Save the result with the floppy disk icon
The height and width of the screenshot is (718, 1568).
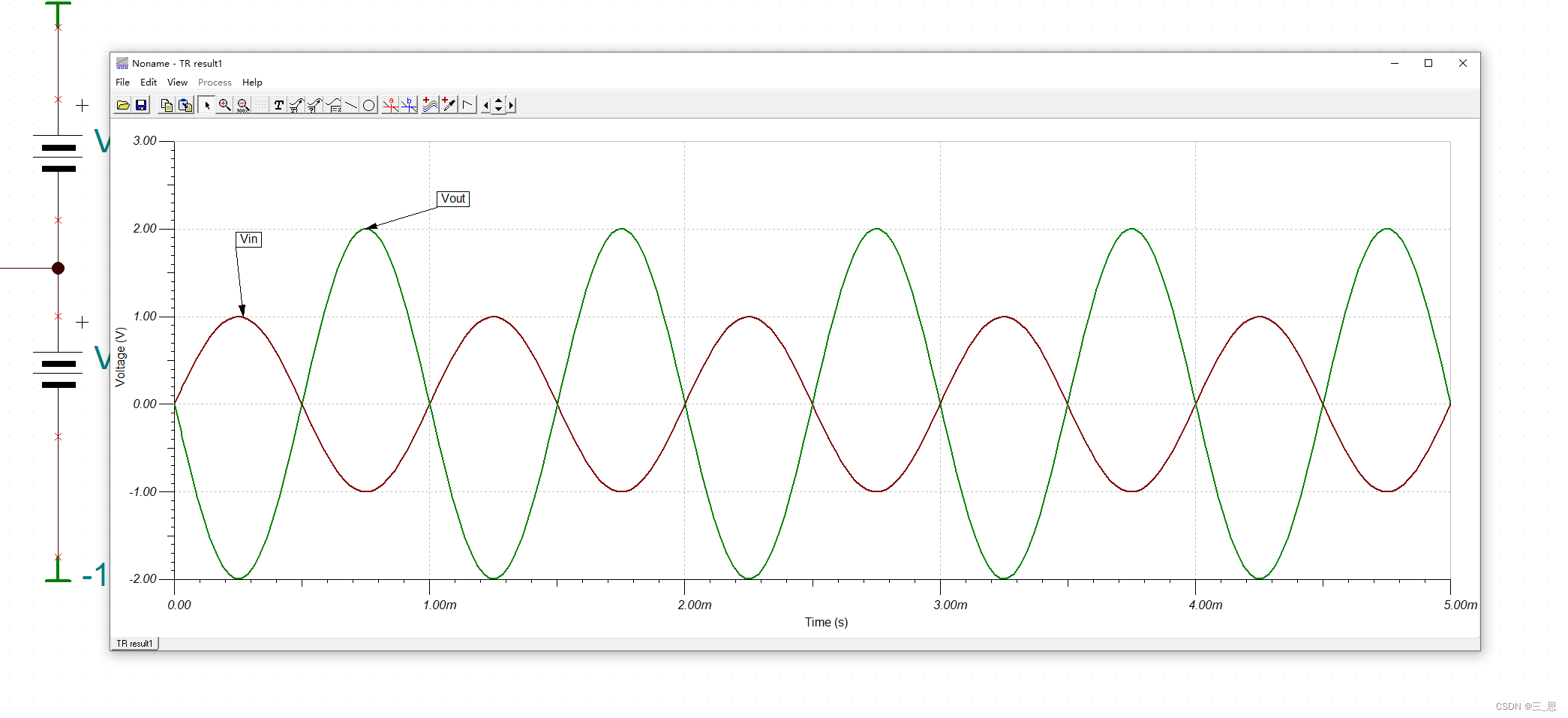141,105
